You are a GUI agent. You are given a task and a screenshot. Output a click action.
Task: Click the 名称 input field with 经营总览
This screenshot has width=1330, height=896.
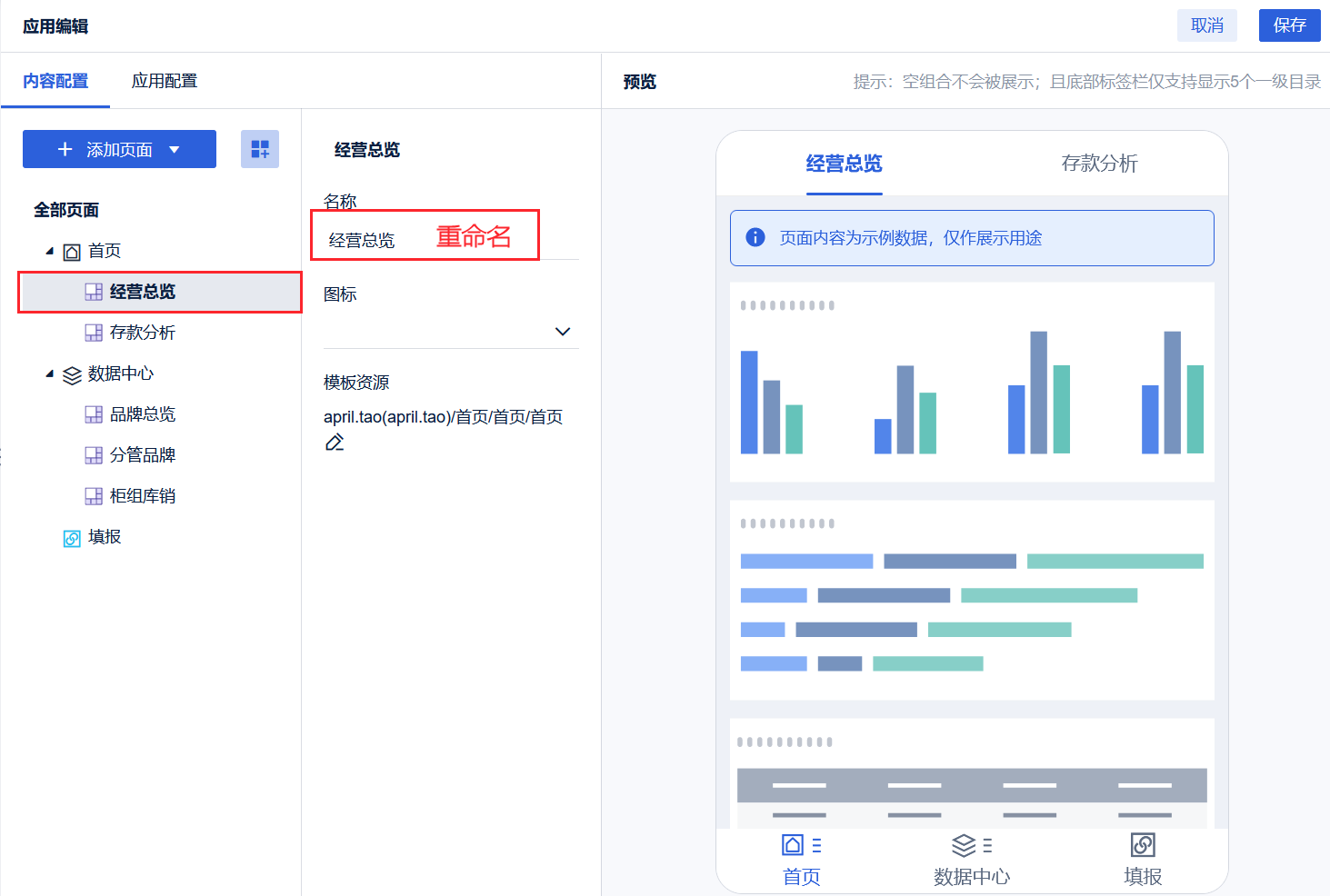point(451,240)
